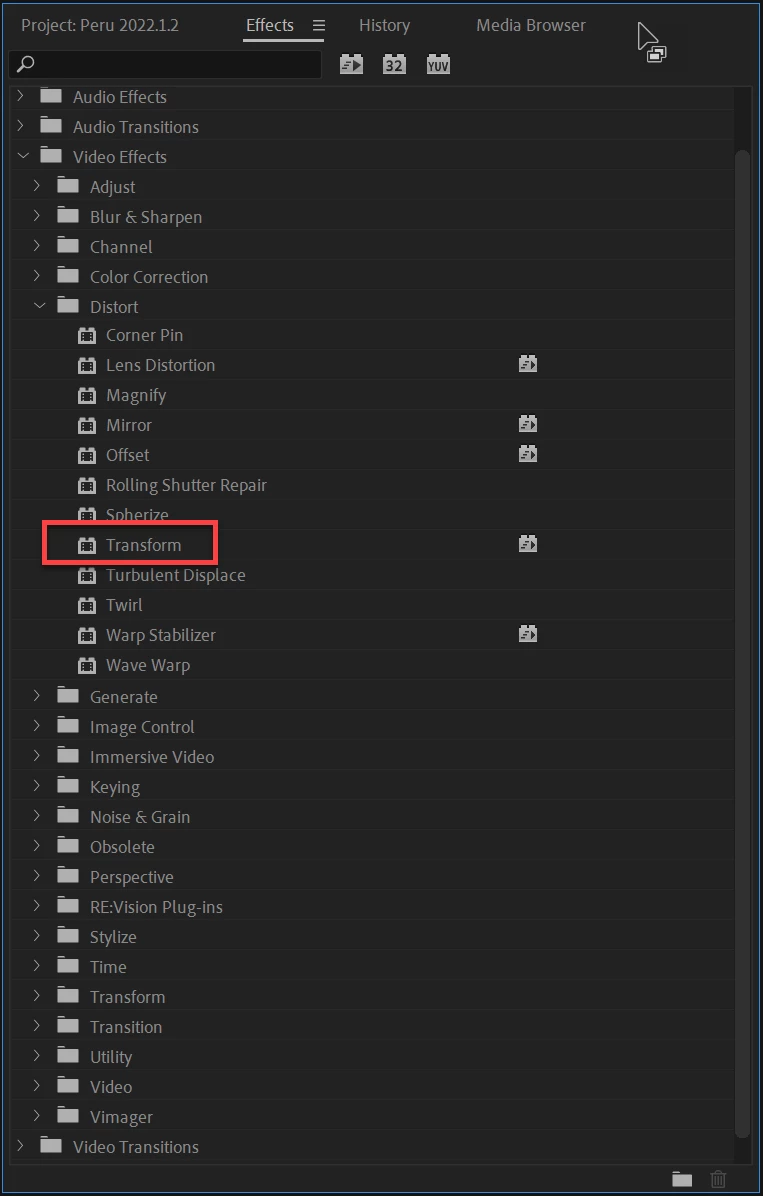
Task: Switch to the History tab
Action: (x=385, y=25)
